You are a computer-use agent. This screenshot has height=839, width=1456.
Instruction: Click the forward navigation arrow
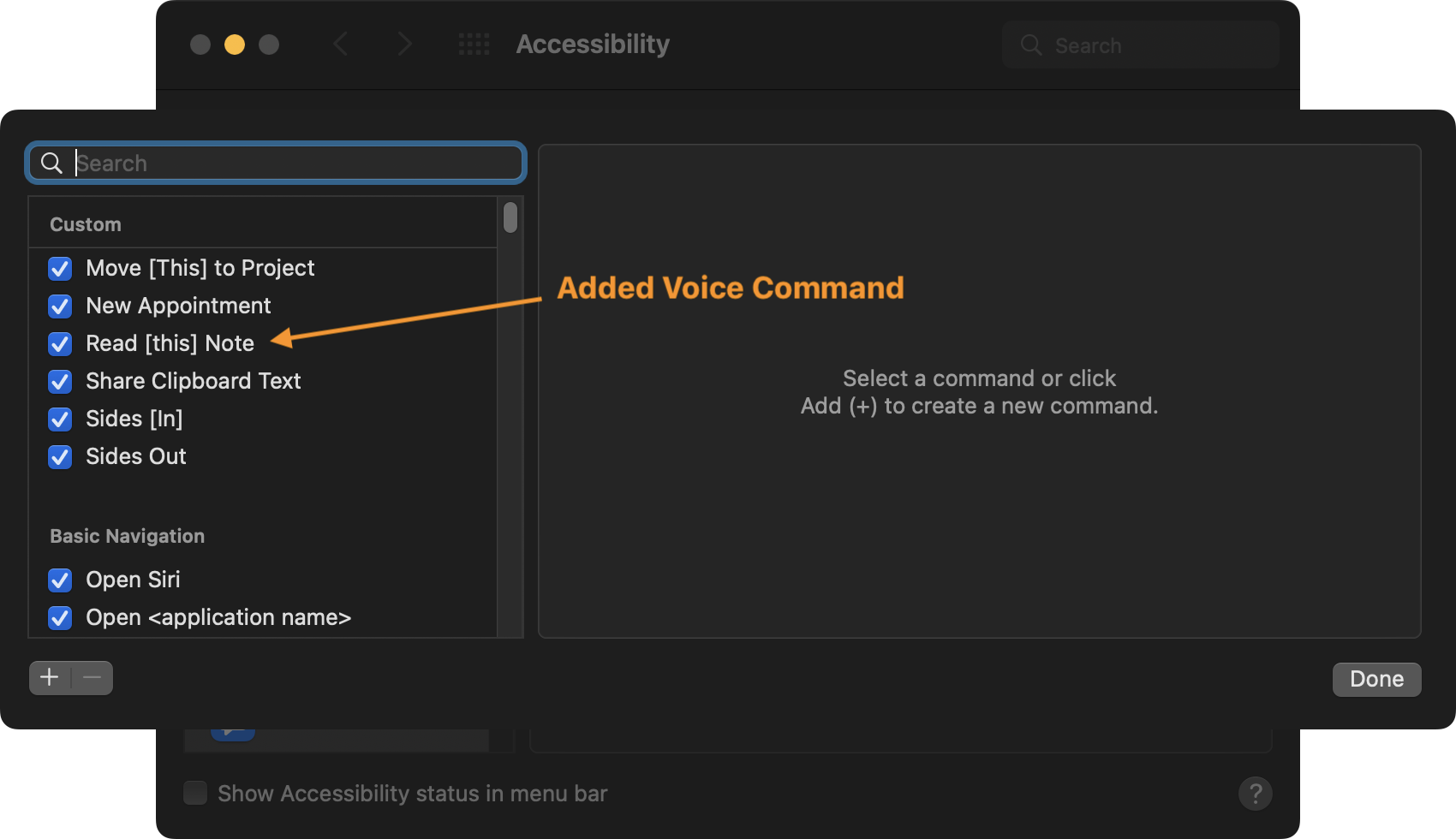pyautogui.click(x=404, y=44)
